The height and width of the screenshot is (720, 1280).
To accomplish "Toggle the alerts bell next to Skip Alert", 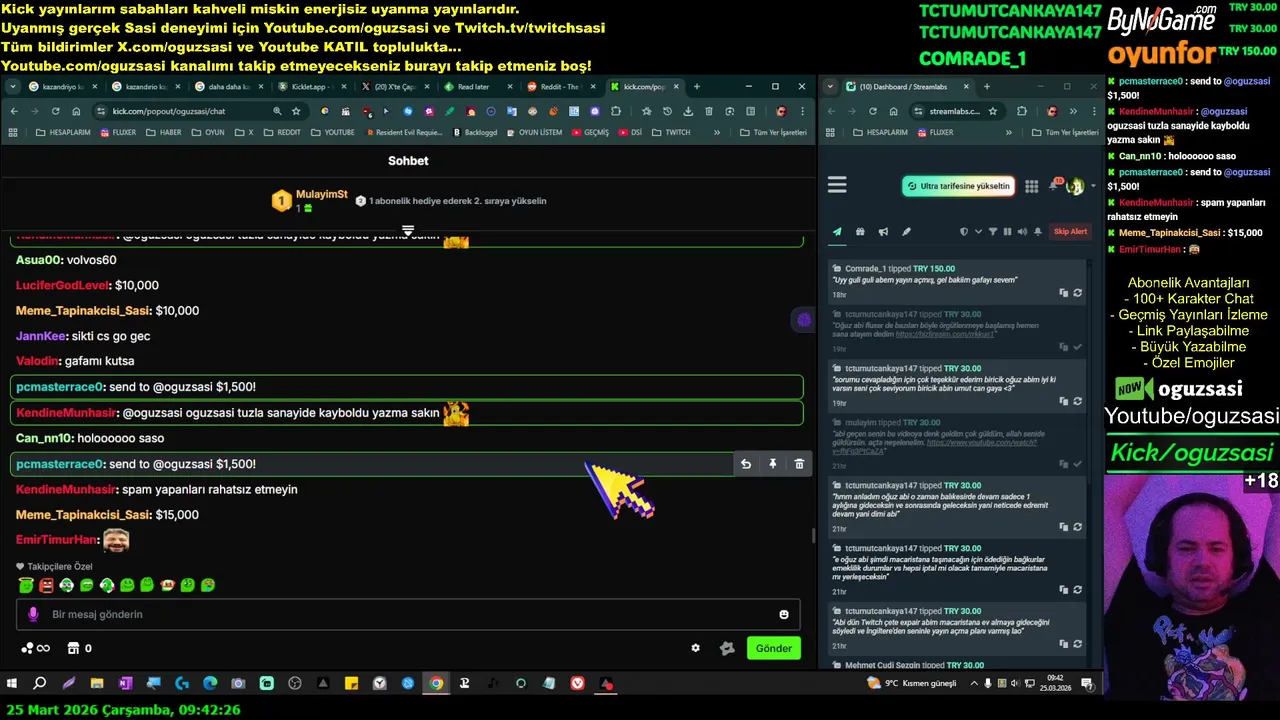I will (x=1038, y=232).
